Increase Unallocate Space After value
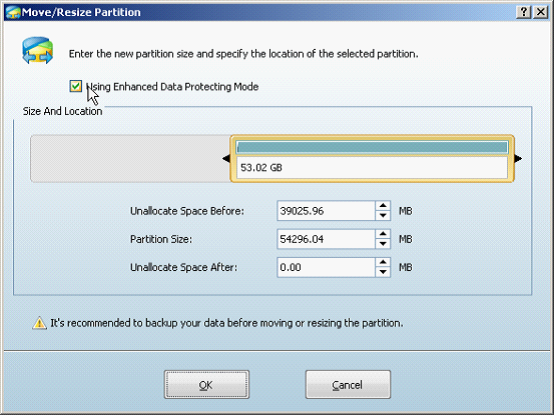The image size is (554, 416). (383, 262)
